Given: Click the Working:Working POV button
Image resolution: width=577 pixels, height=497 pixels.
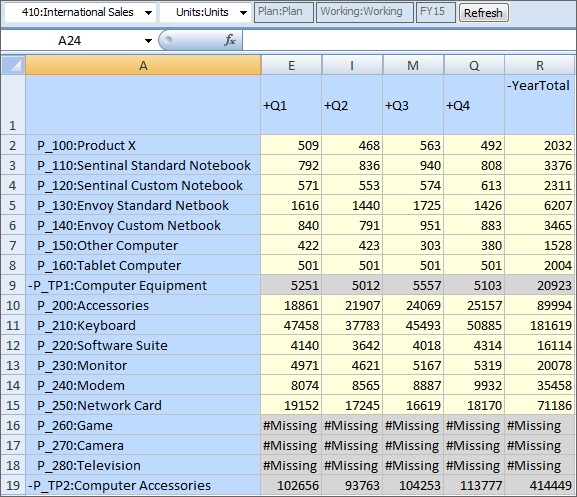Looking at the screenshot, I should [365, 12].
